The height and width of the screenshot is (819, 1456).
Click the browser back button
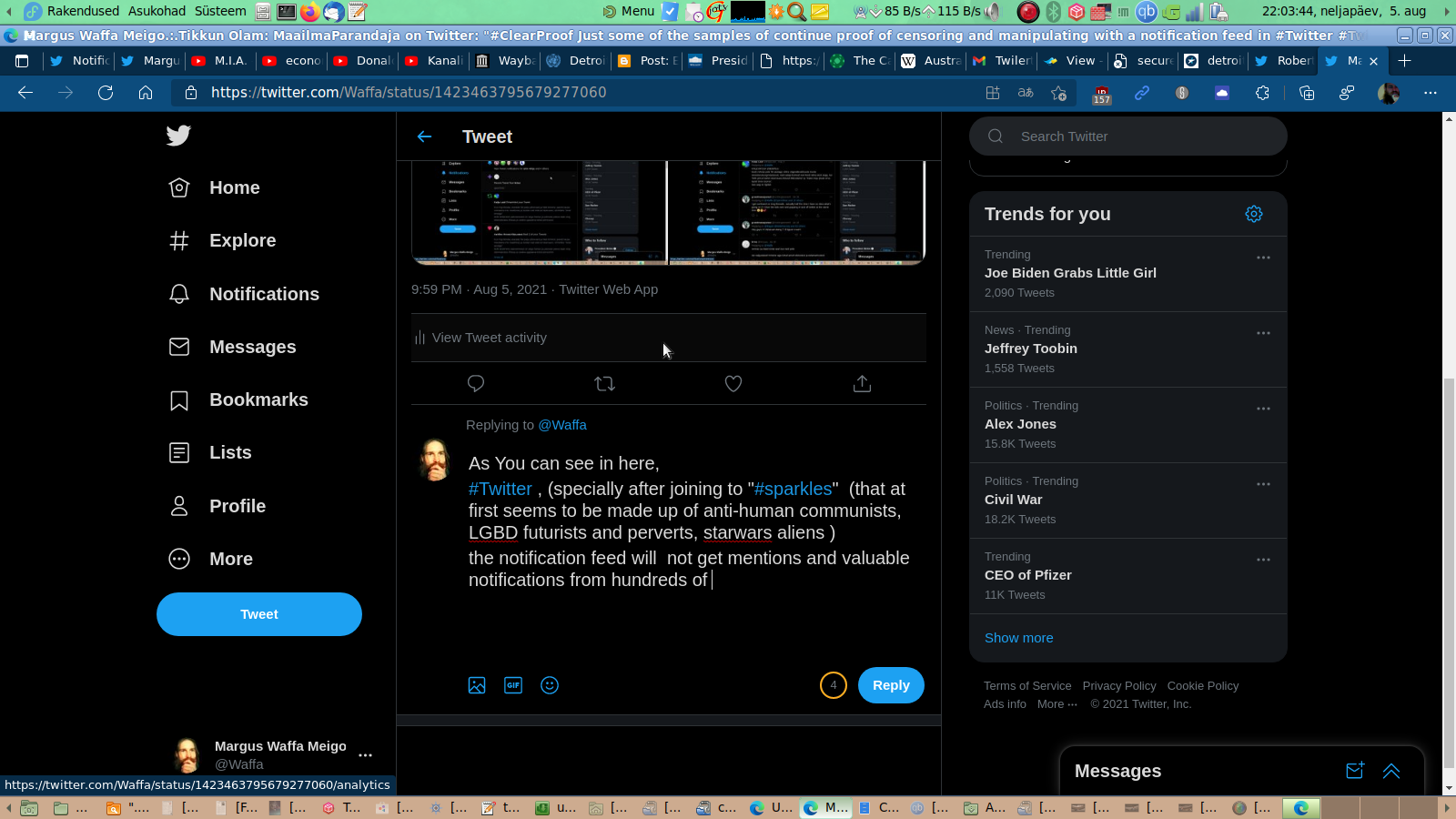[x=25, y=93]
